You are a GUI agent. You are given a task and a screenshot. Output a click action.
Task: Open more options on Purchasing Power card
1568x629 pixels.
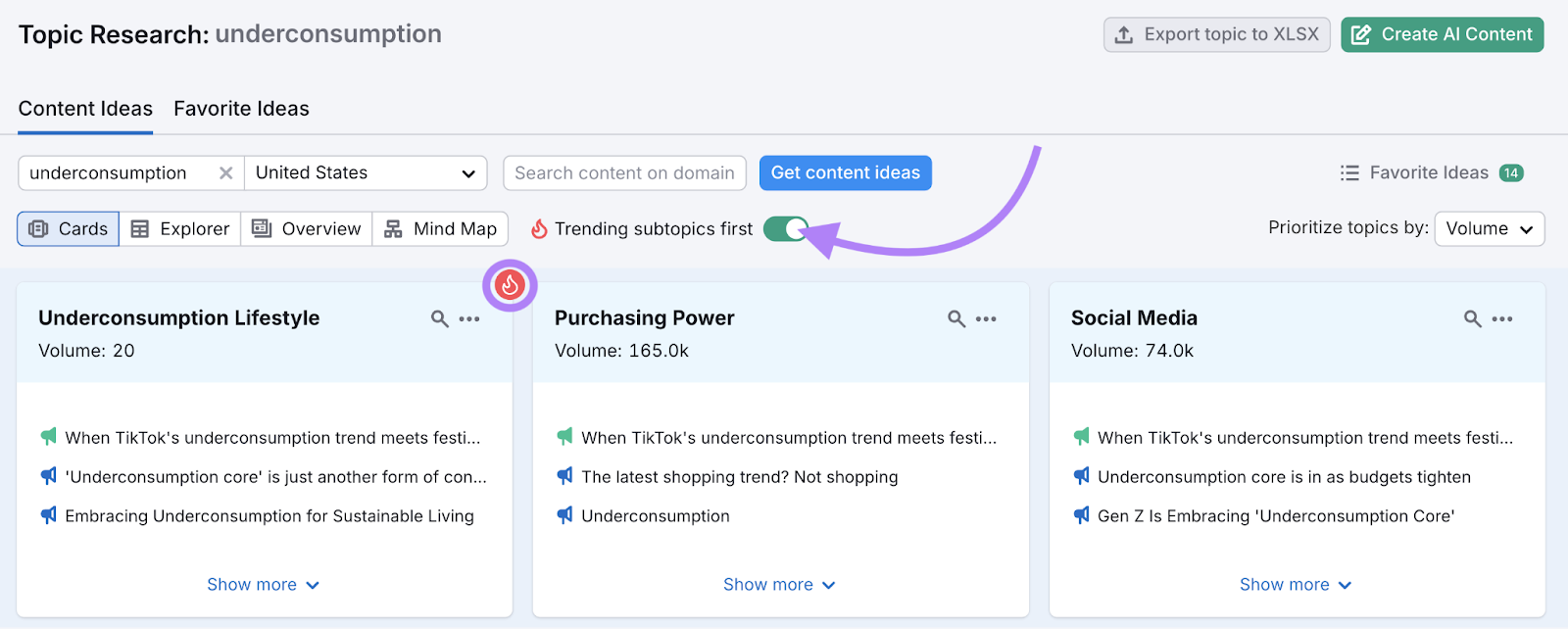pos(986,318)
